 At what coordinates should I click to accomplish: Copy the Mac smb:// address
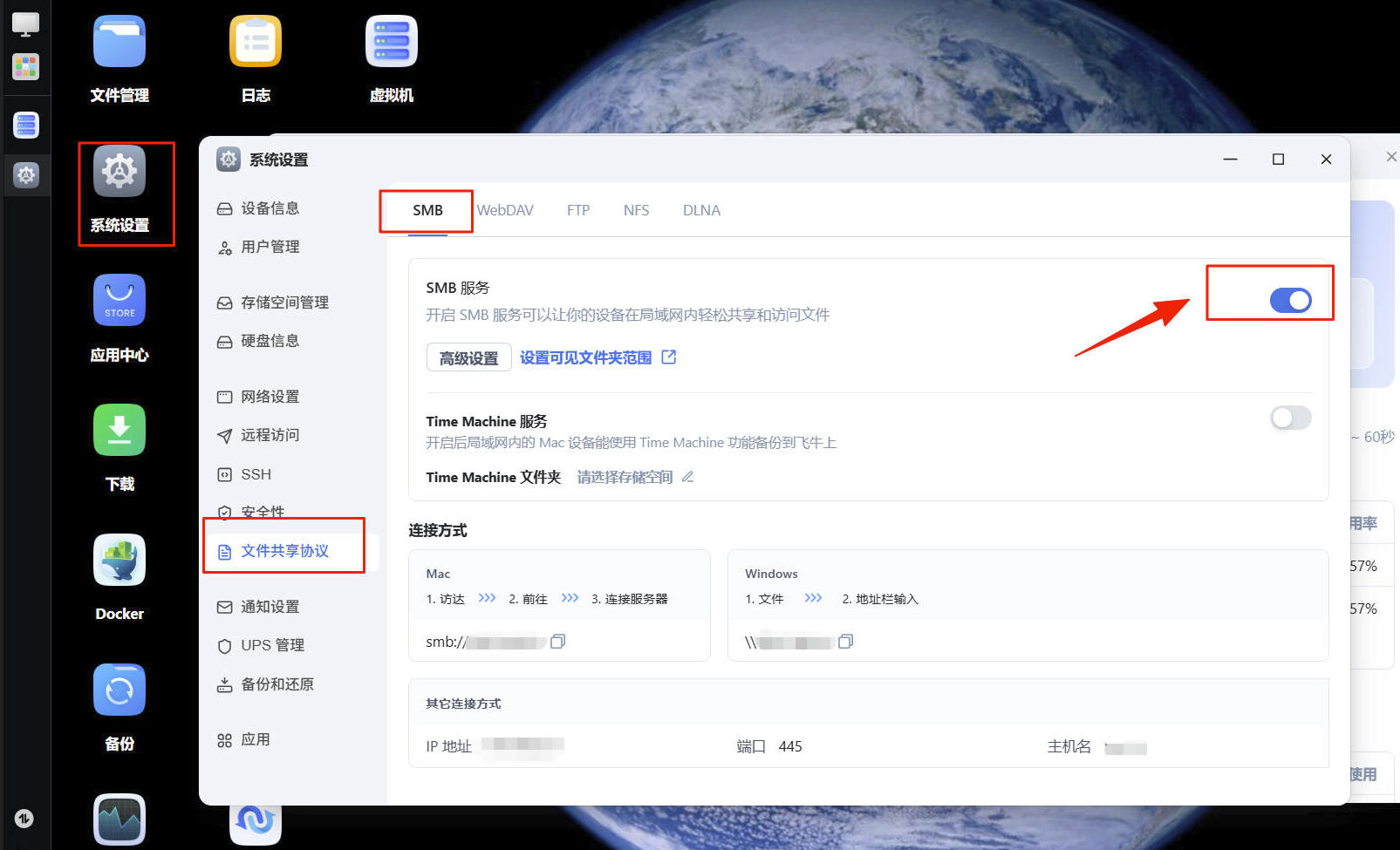tap(558, 642)
